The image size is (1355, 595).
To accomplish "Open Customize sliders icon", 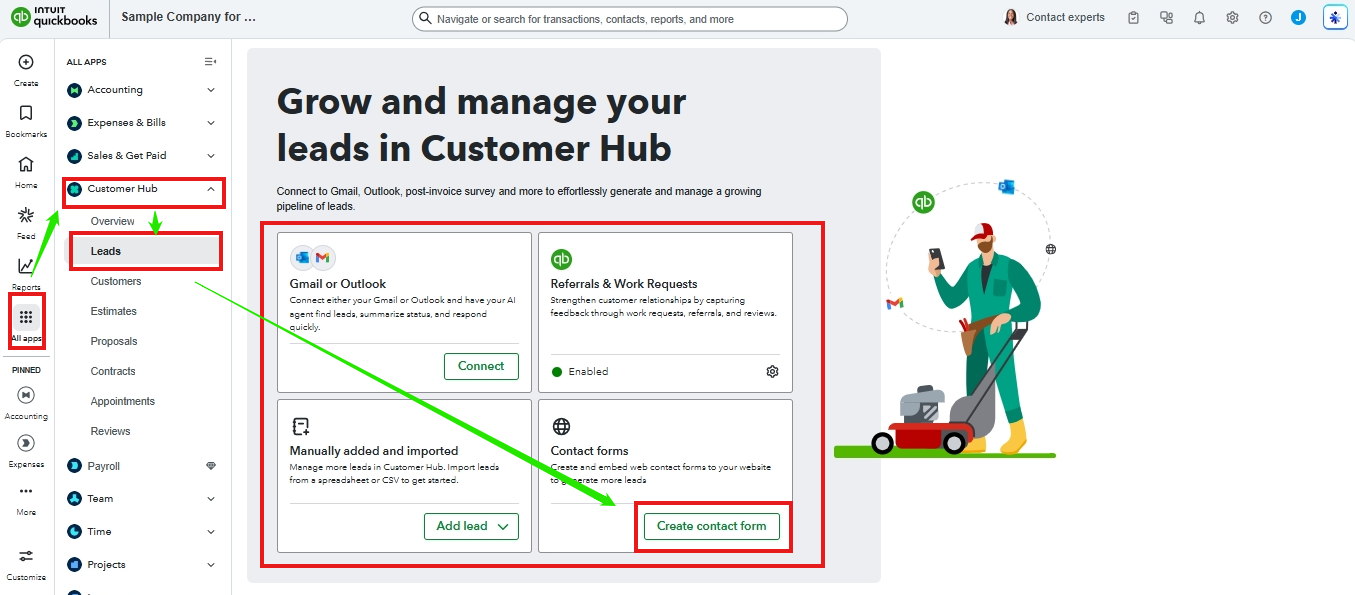I will (26, 556).
